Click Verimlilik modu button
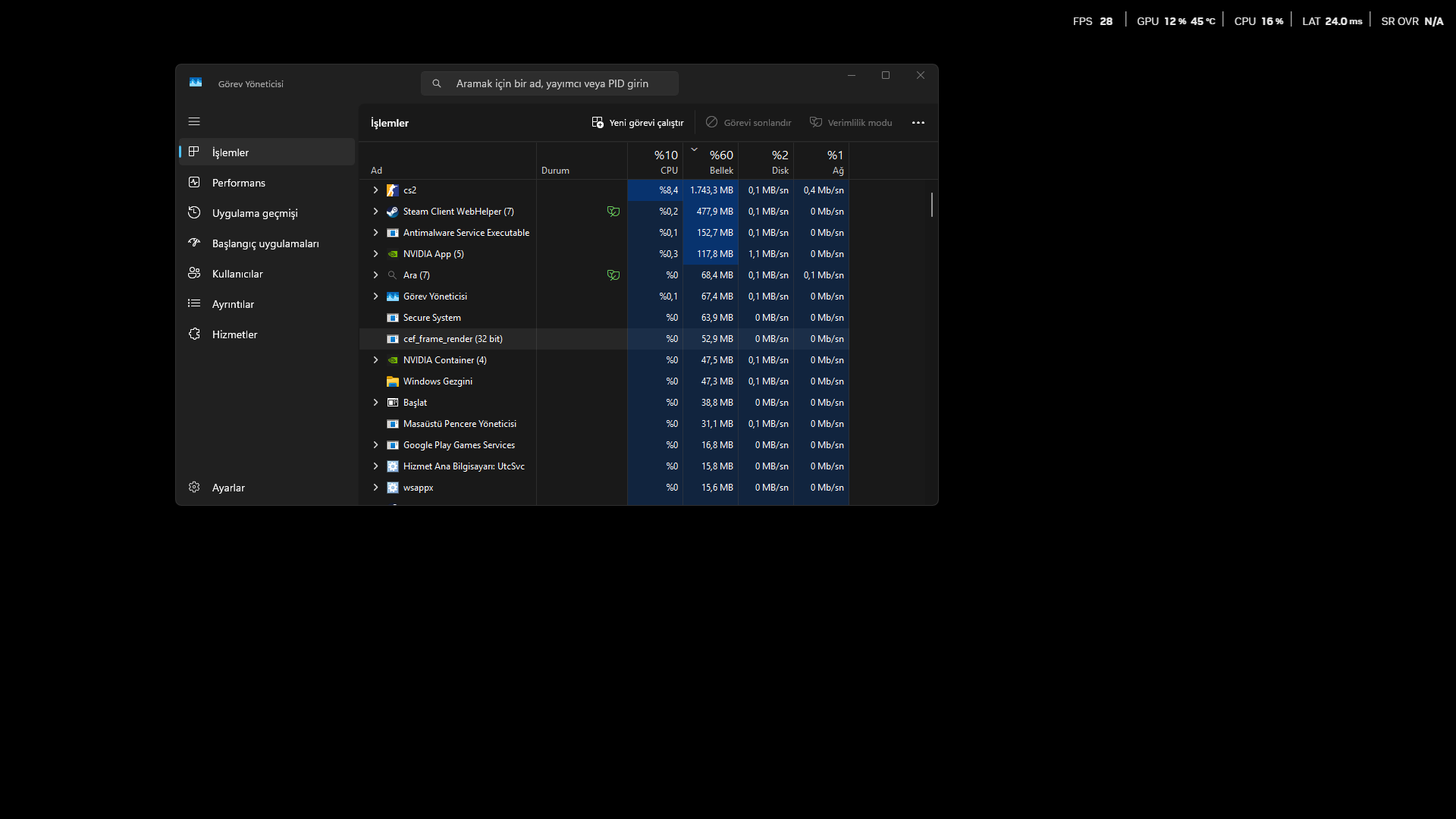Image resolution: width=1456 pixels, height=819 pixels. tap(851, 123)
